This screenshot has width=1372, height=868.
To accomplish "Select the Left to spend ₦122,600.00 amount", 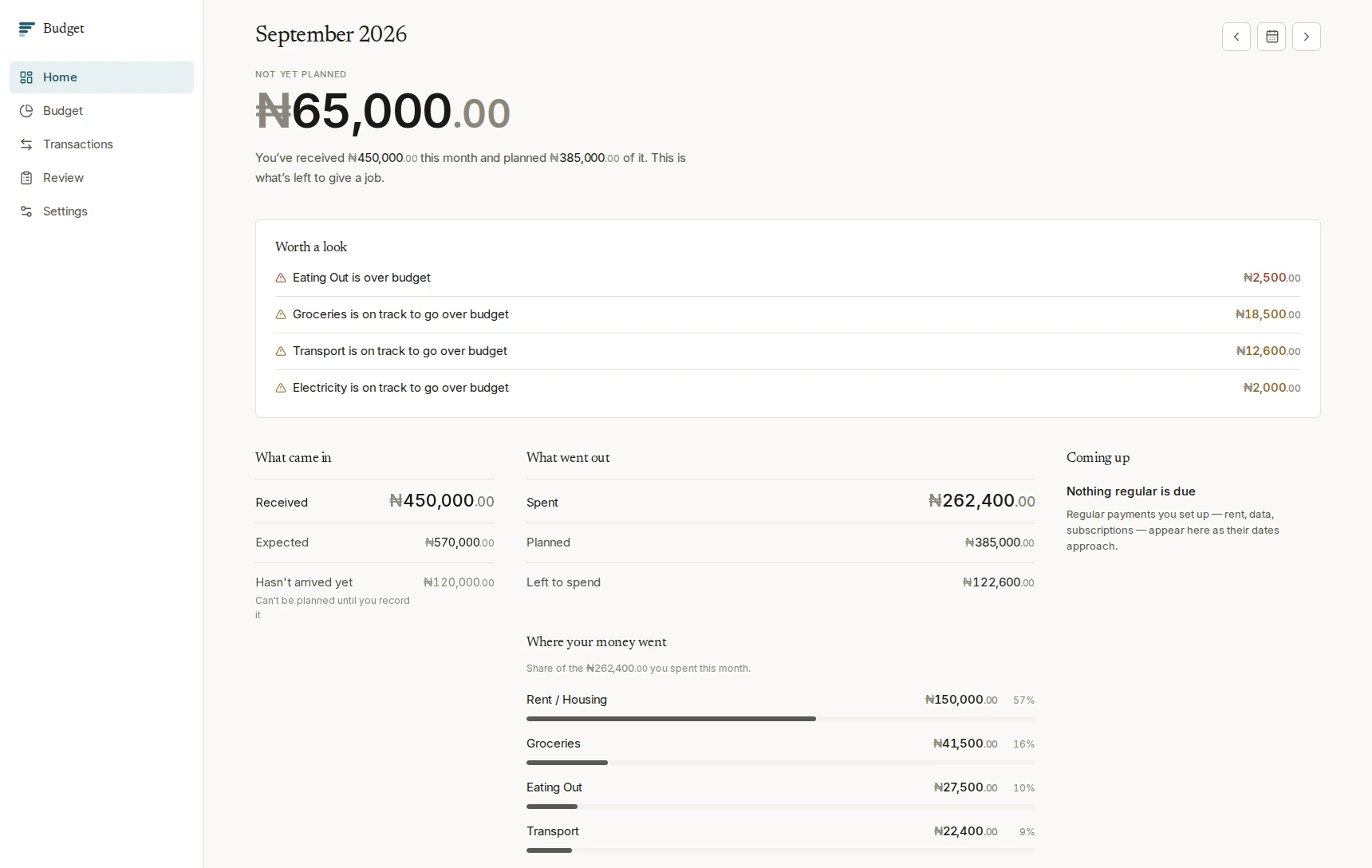I will (x=999, y=582).
